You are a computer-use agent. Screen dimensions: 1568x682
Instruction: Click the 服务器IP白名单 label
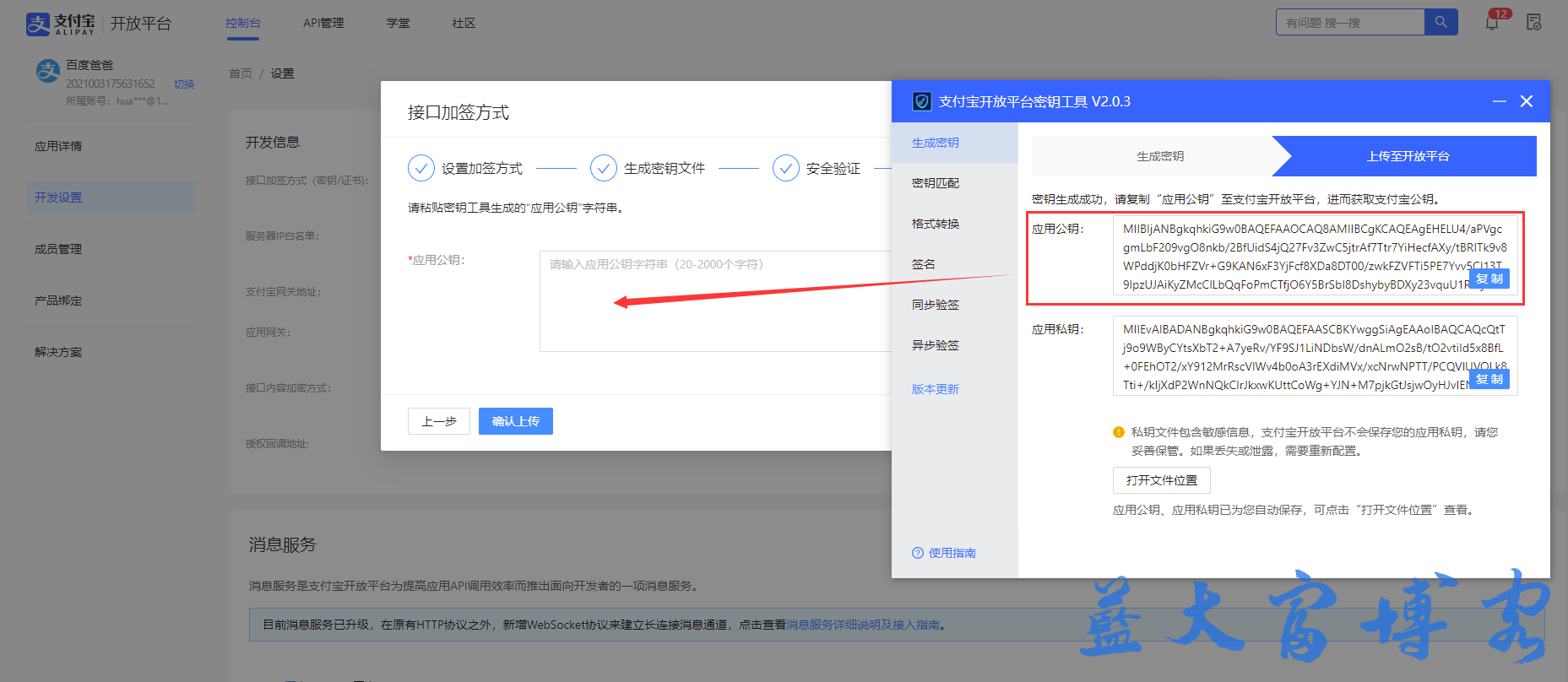click(x=282, y=235)
